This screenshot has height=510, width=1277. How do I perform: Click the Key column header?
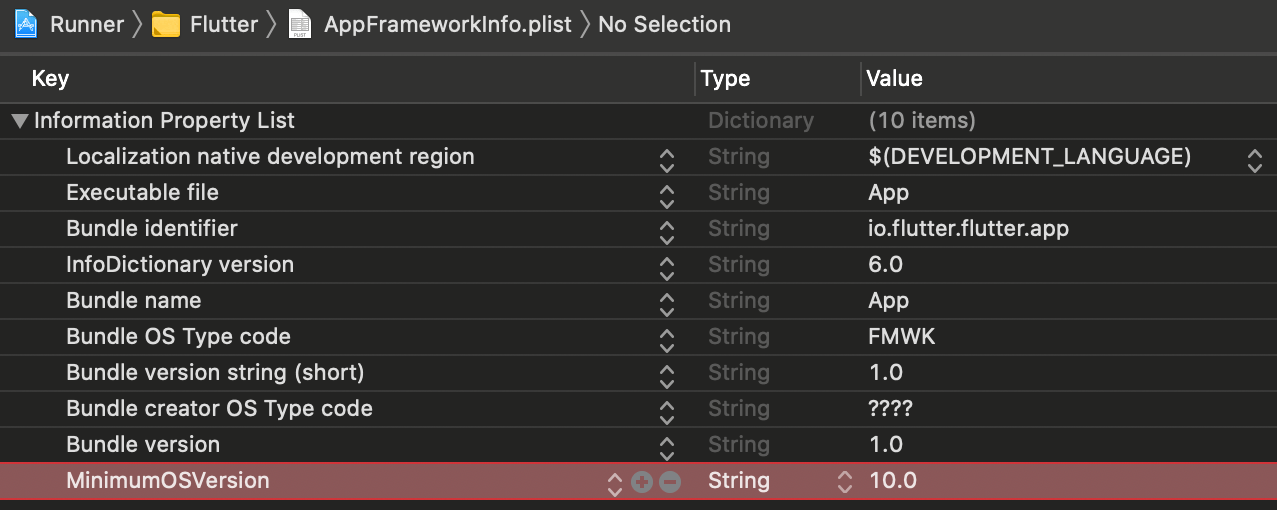tap(50, 78)
